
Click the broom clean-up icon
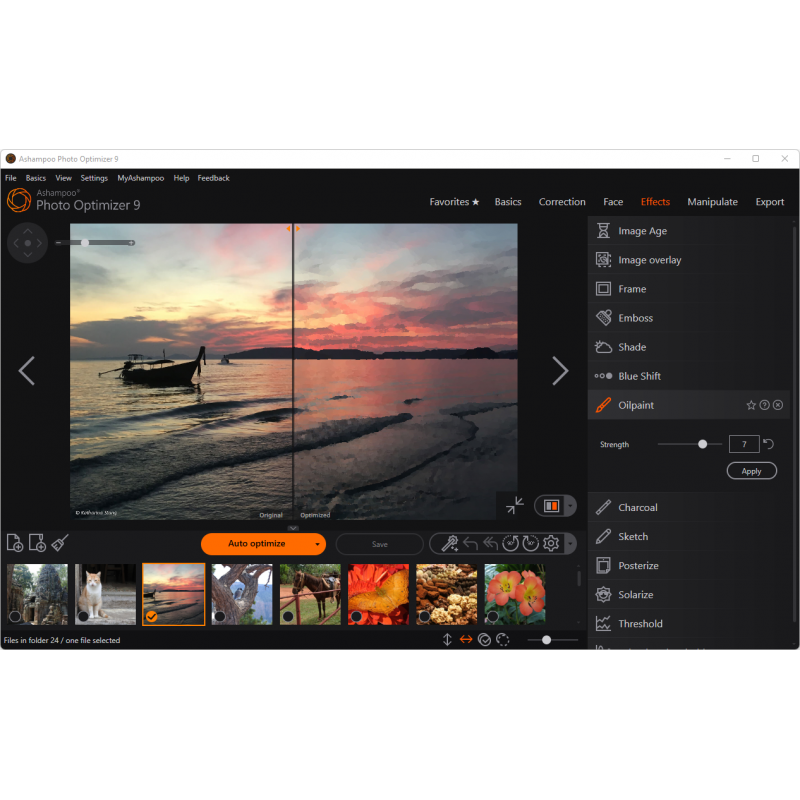[x=60, y=543]
